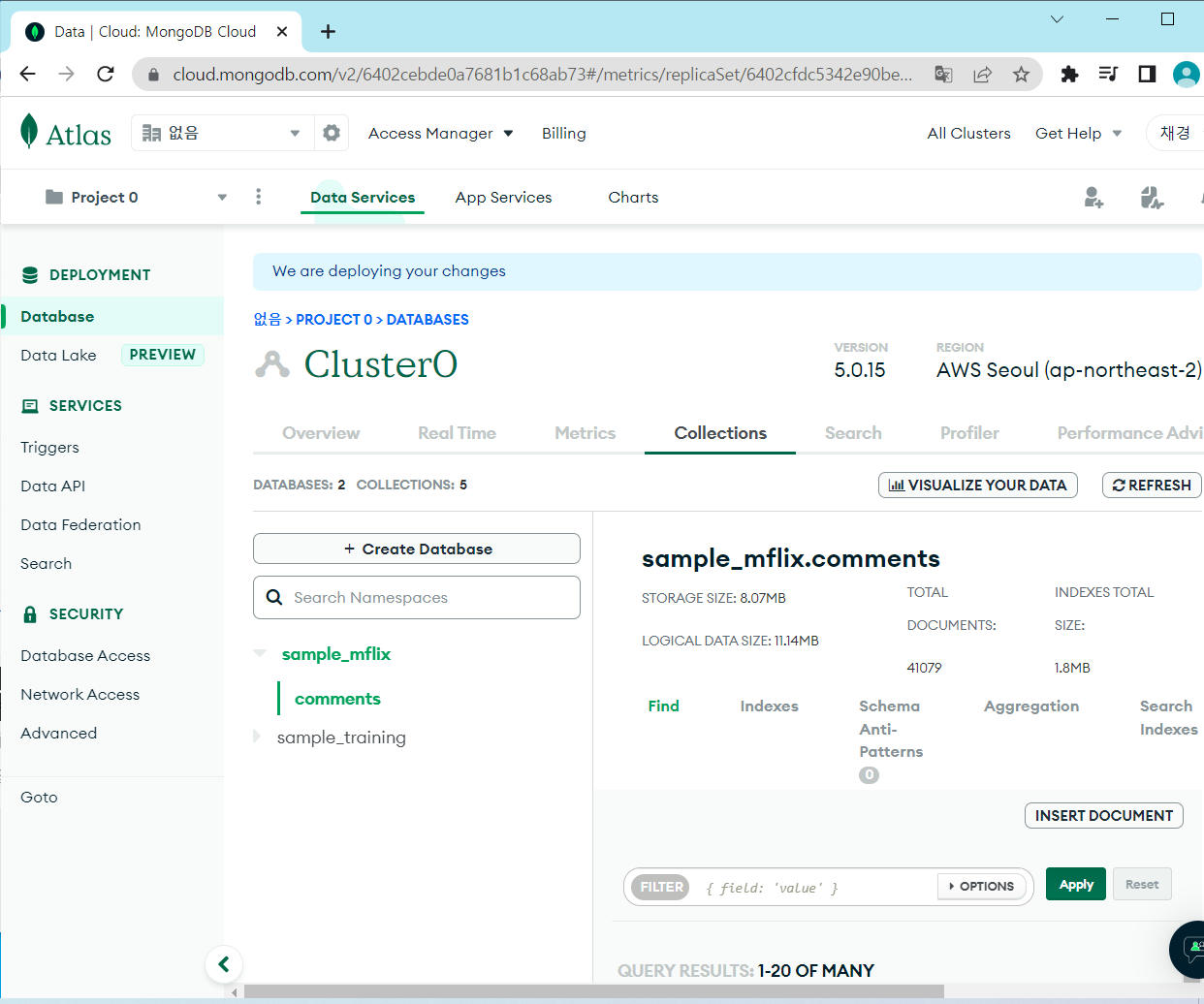Collapse the sample_mflix database

260,653
